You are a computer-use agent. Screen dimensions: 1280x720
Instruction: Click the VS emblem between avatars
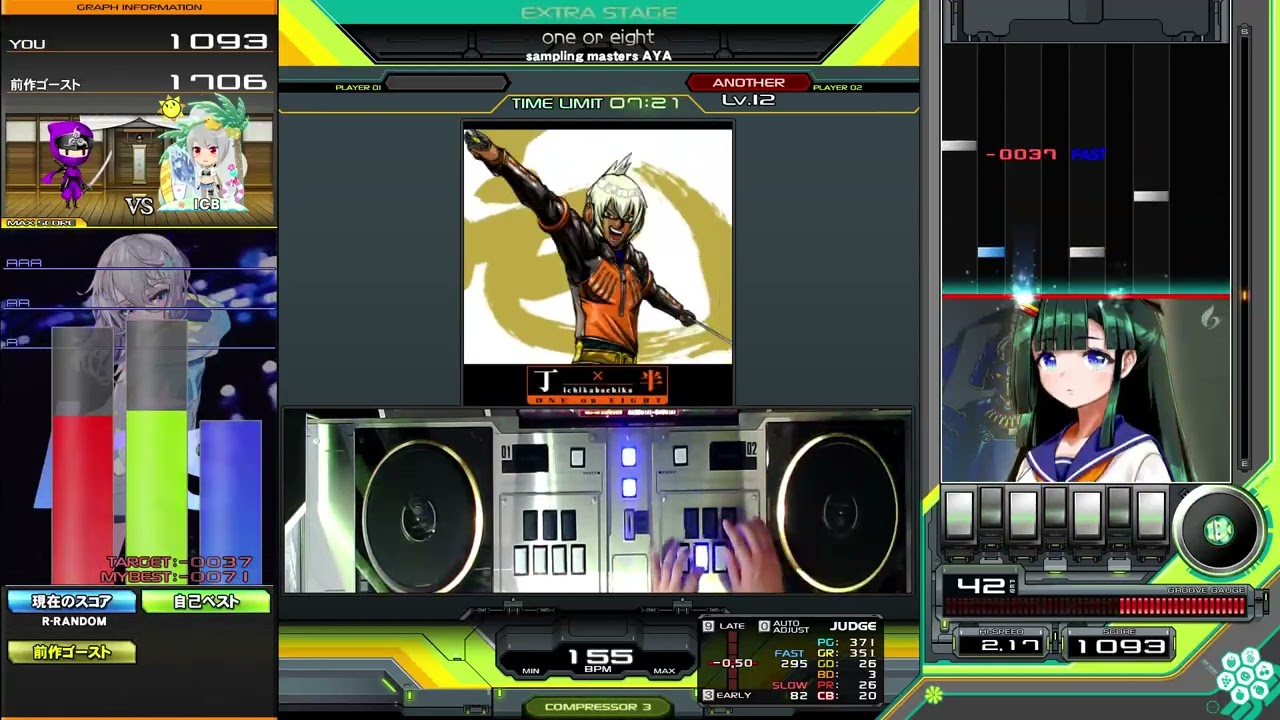pyautogui.click(x=139, y=205)
